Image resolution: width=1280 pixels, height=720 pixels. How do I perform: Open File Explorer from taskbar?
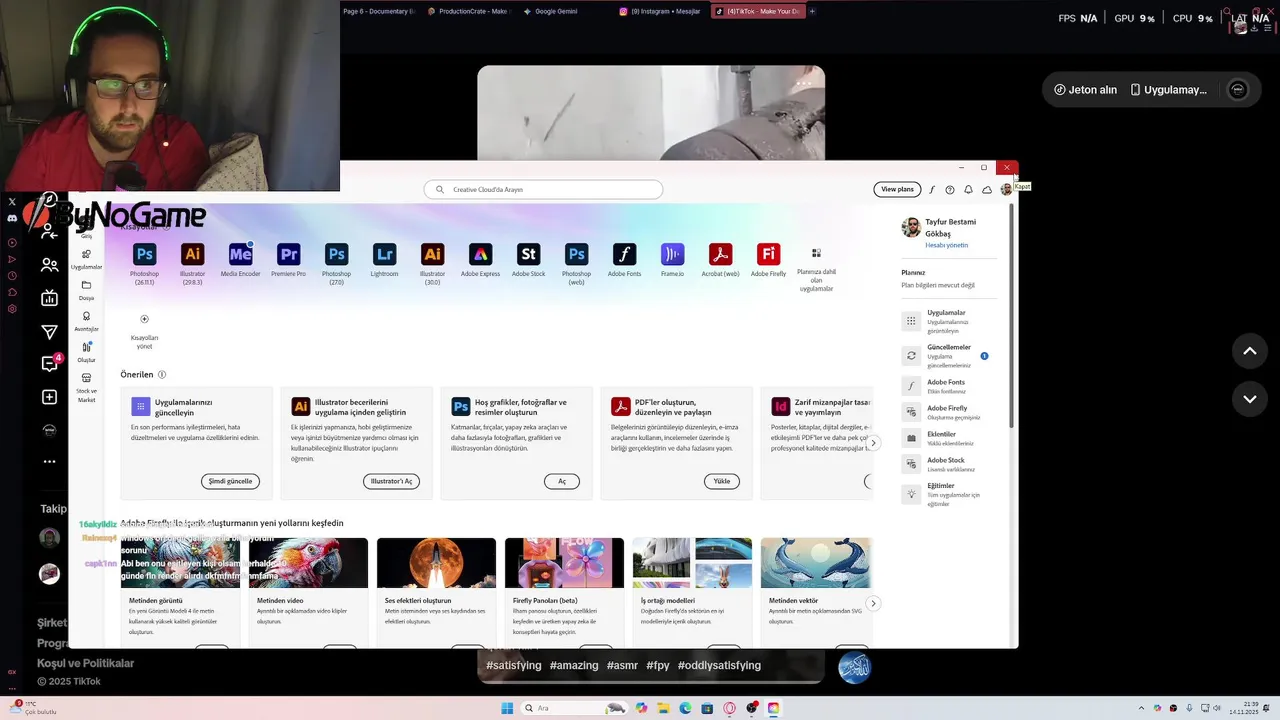[663, 708]
